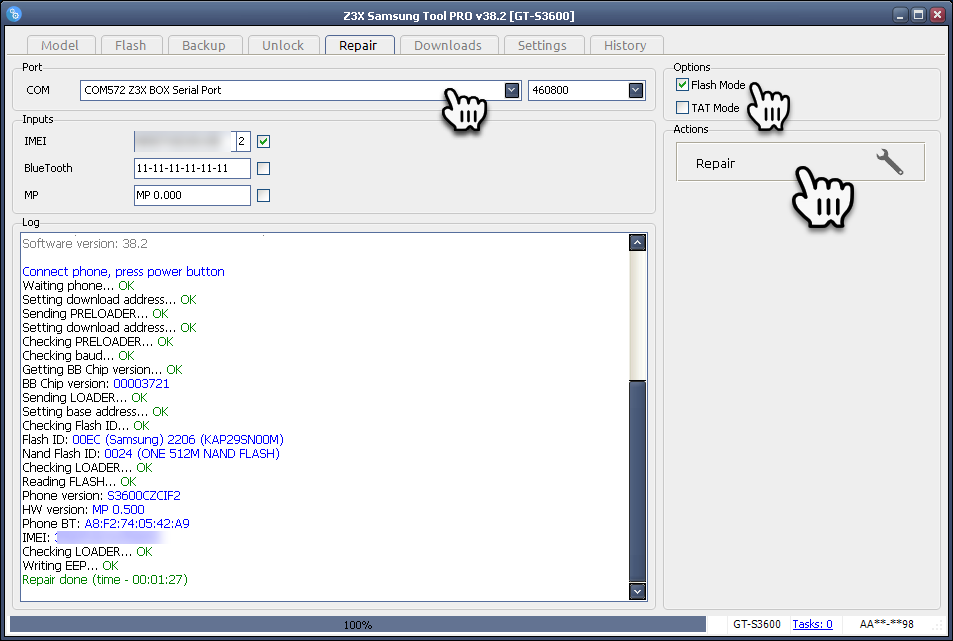Open the Downloads tab
Screen dimensions: 953x641
click(448, 46)
